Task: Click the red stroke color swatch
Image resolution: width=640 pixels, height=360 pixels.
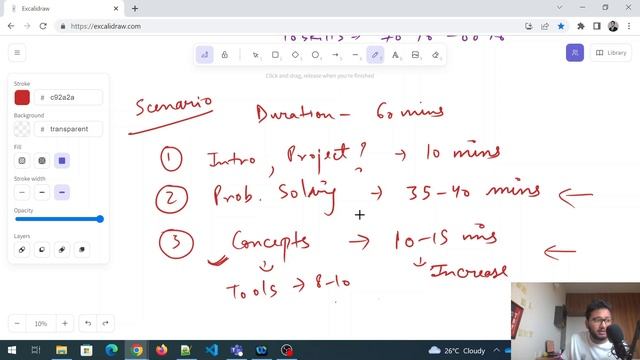Action: (x=22, y=98)
